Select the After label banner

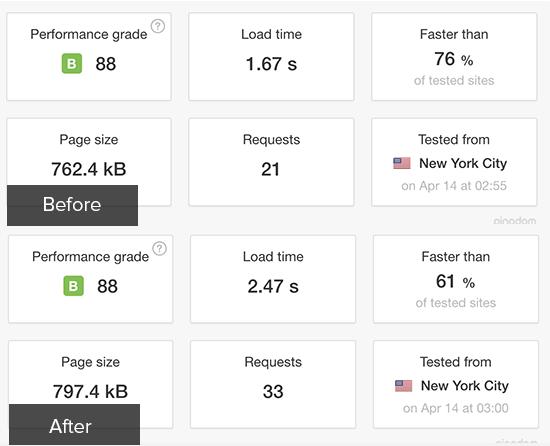[x=74, y=424]
